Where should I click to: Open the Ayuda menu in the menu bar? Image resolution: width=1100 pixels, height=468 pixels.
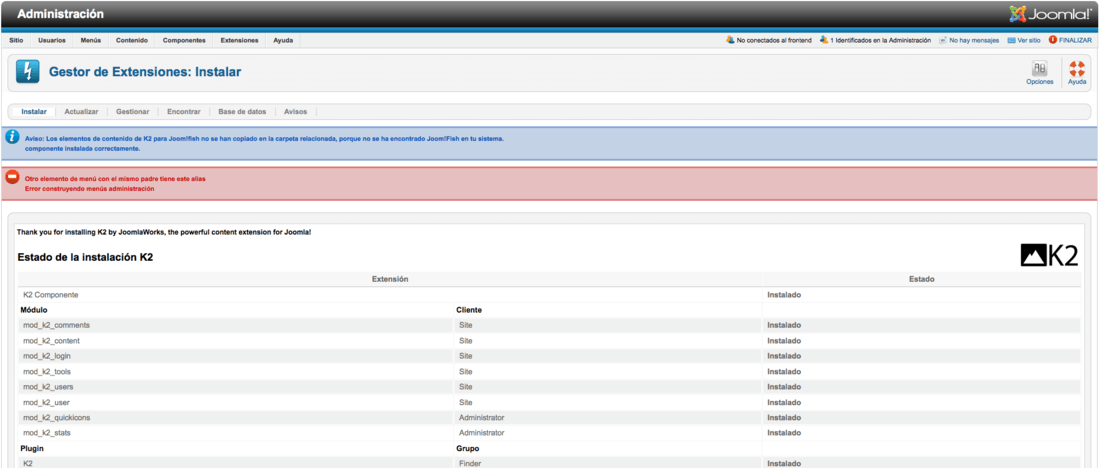coord(283,41)
